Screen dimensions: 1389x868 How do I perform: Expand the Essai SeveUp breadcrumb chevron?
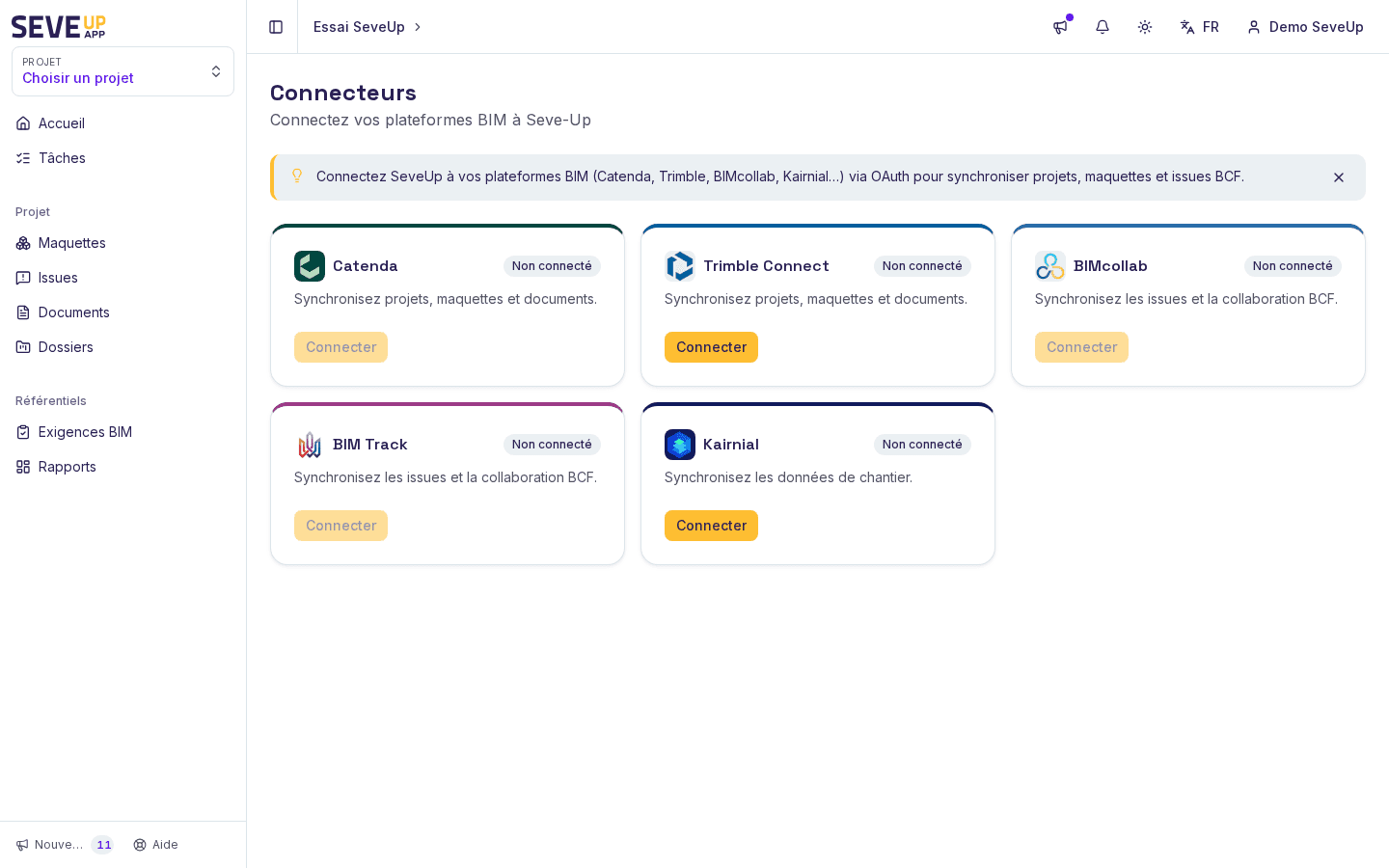coord(418,27)
